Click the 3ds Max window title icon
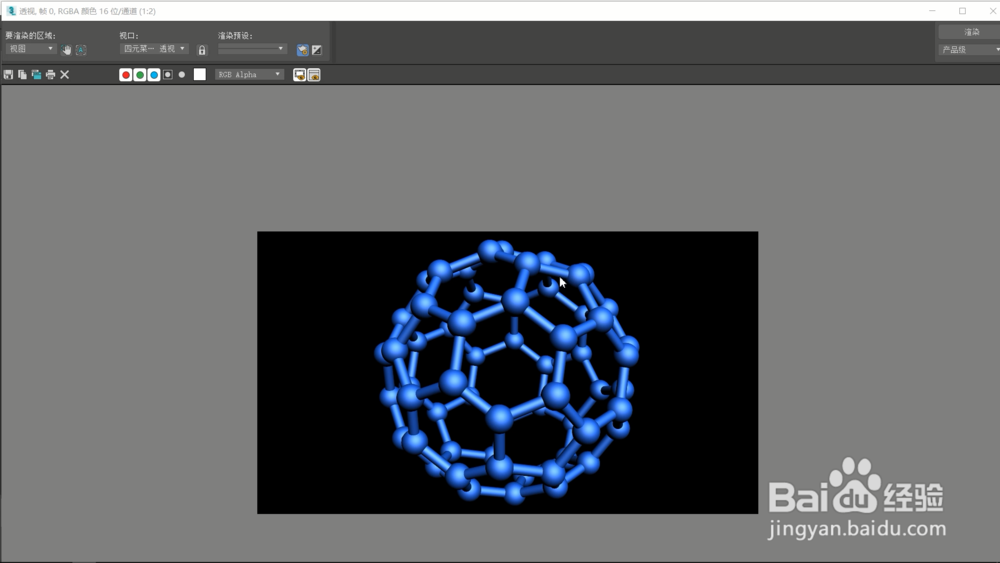 coord(11,11)
